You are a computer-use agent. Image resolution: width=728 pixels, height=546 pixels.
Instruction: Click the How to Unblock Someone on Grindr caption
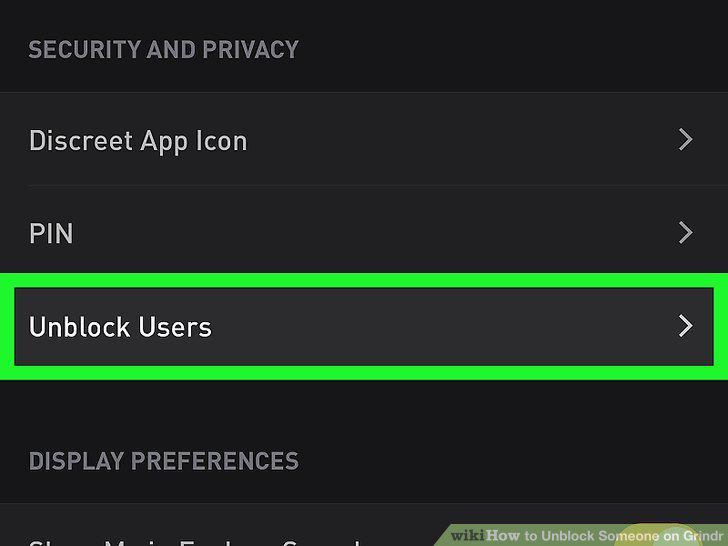(x=606, y=536)
